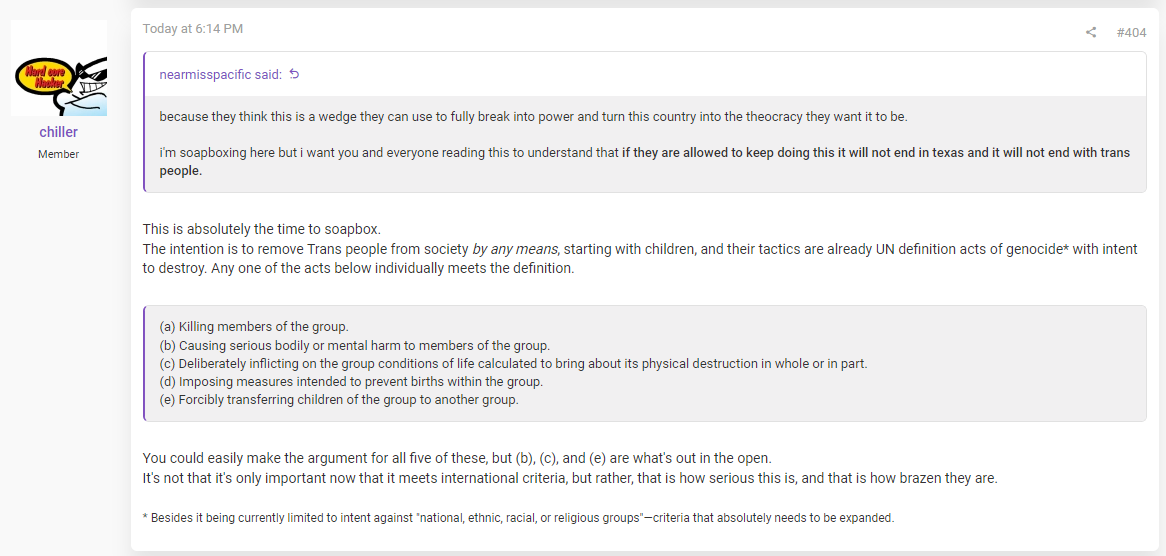Open chiller's avatar image
The height and width of the screenshot is (556, 1166).
click(x=59, y=68)
